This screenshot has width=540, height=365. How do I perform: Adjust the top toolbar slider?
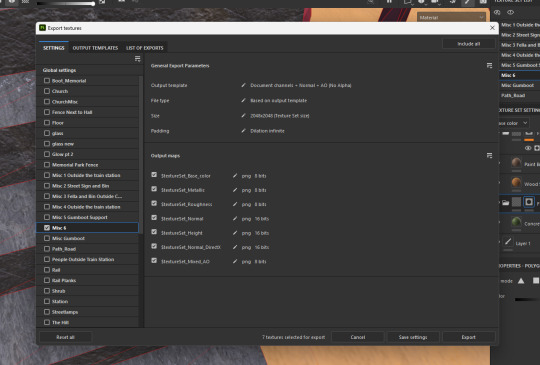click(x=65, y=3)
